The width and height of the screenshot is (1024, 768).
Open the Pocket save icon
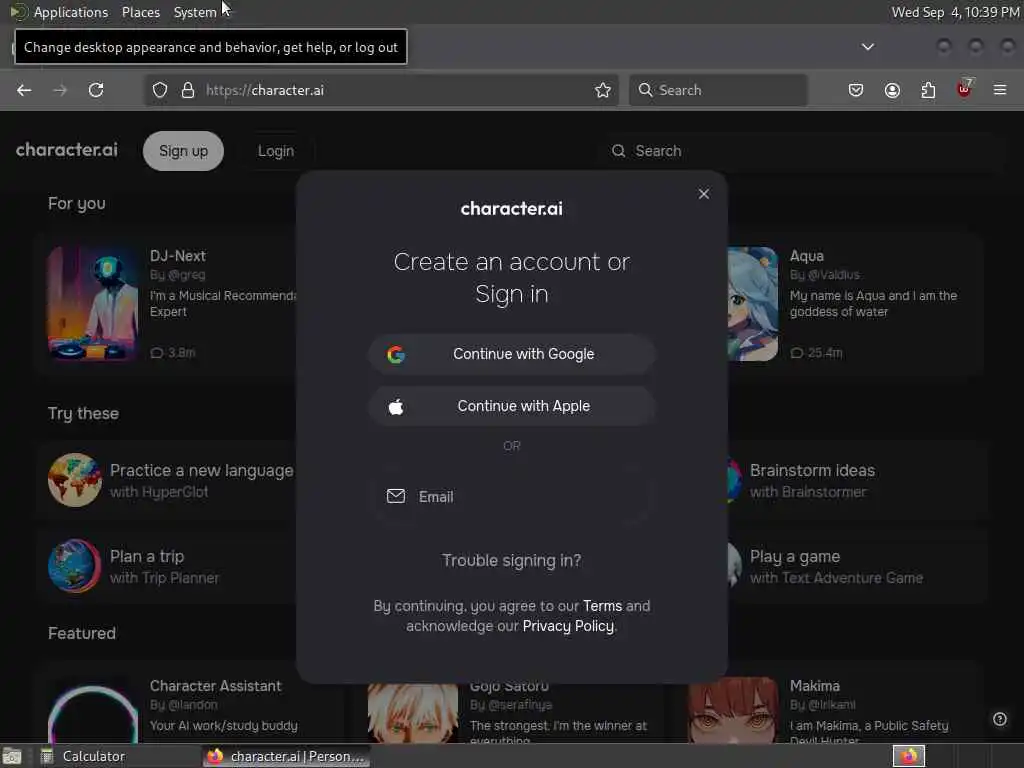[x=856, y=90]
